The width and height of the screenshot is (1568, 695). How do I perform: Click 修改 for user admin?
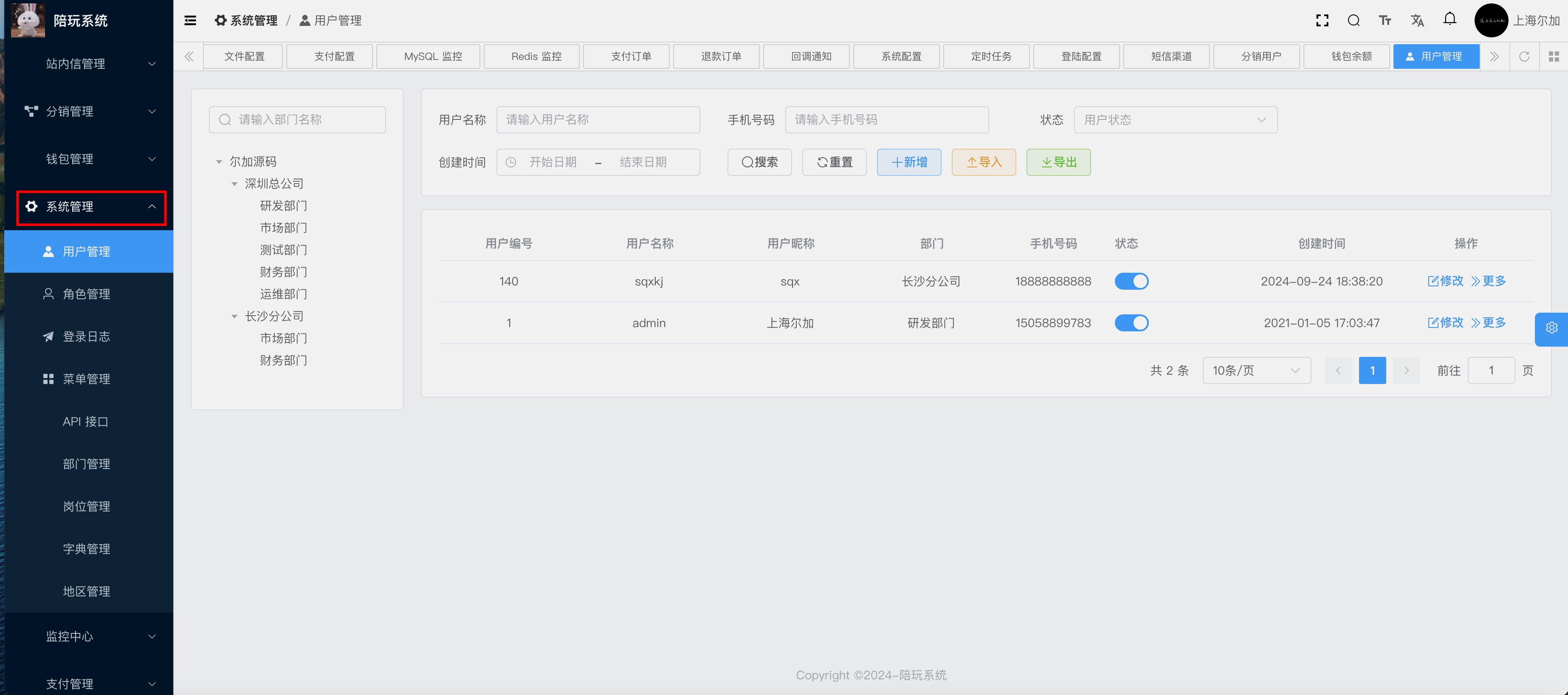click(1446, 323)
